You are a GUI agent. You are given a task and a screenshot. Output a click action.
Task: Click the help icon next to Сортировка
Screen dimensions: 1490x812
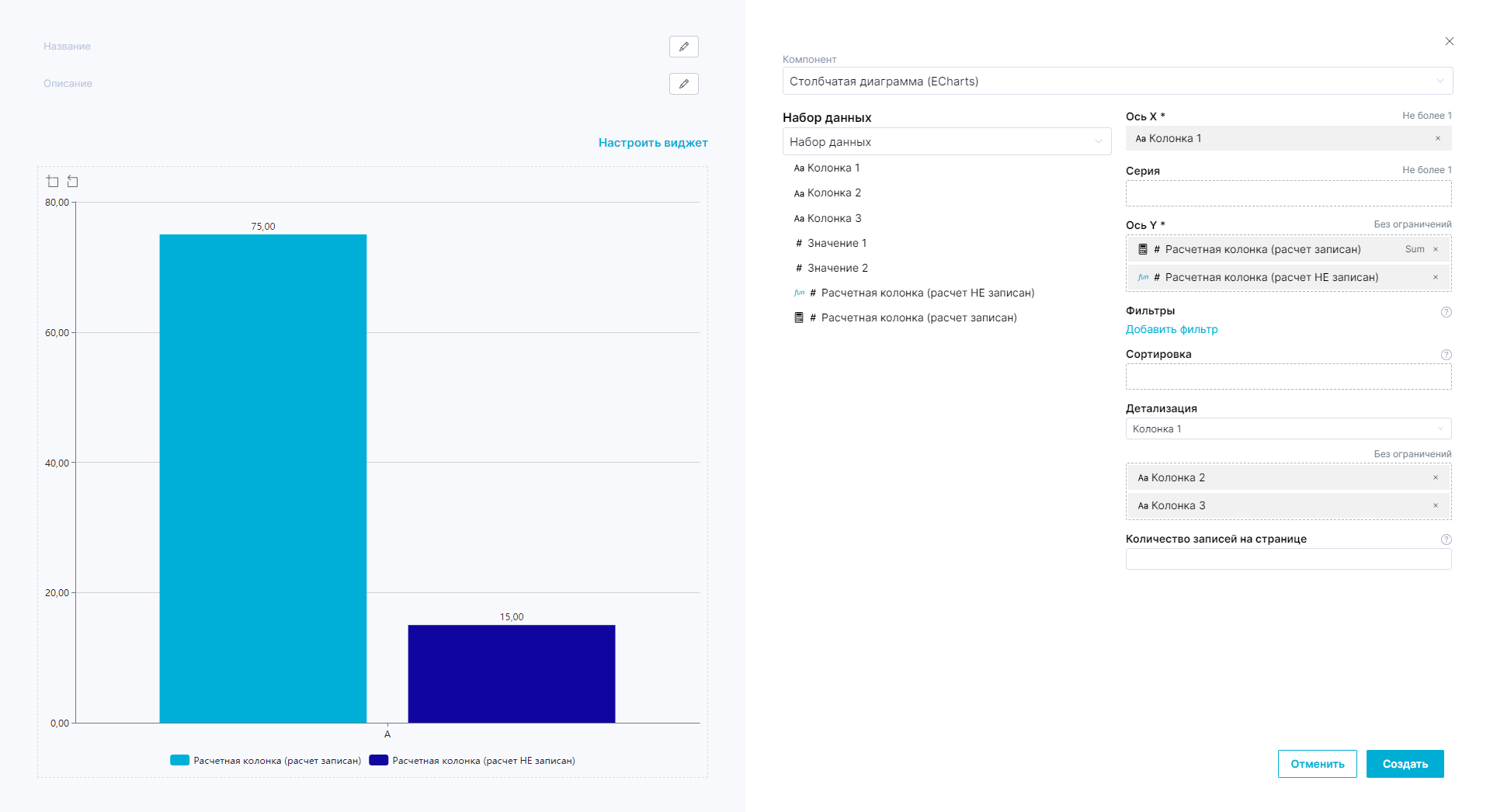tap(1446, 355)
